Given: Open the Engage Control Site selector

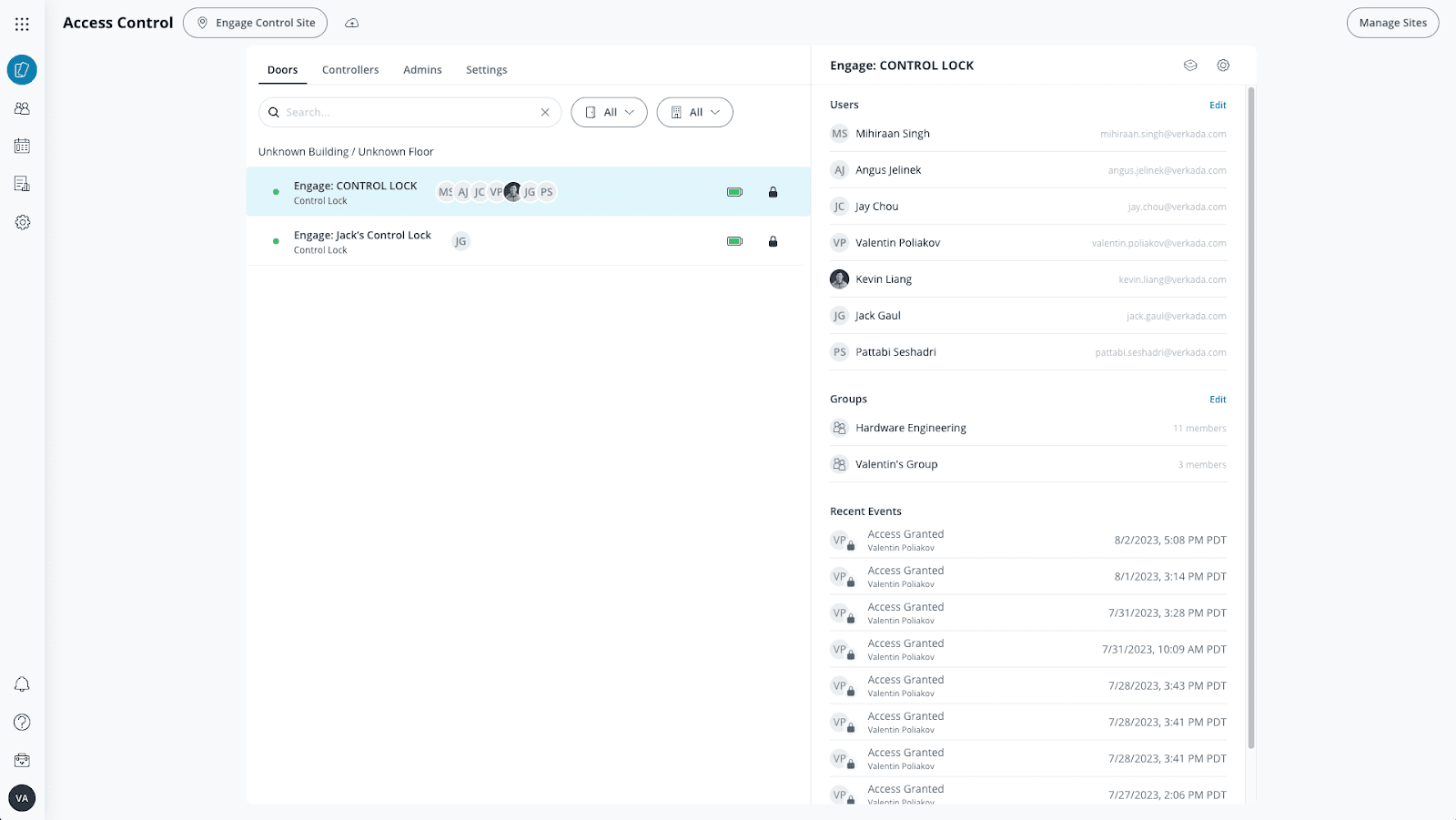Looking at the screenshot, I should [256, 23].
